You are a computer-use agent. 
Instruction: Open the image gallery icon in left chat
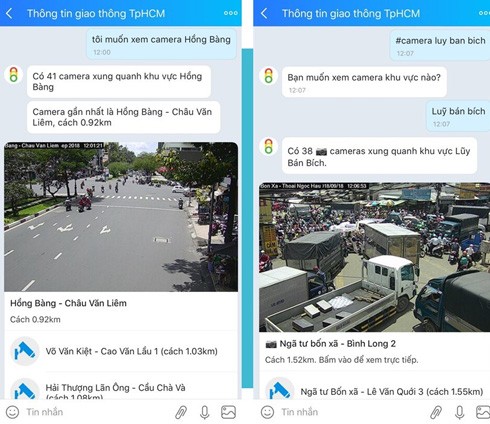228,412
